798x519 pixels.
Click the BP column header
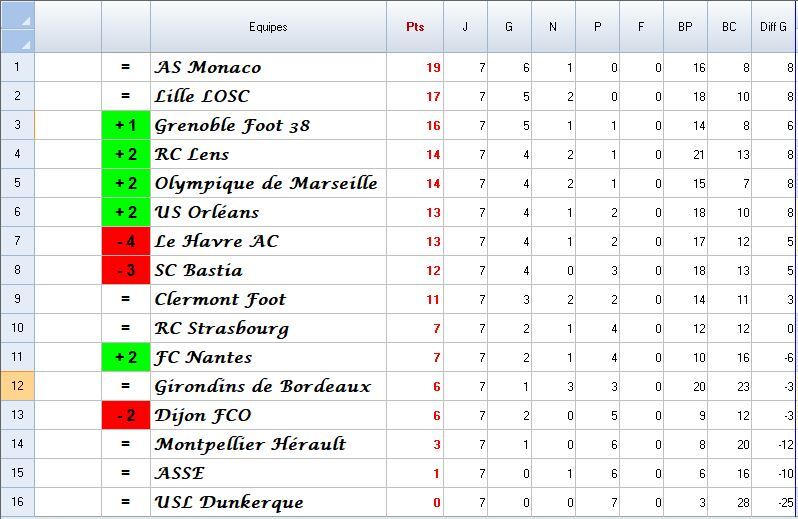(685, 27)
